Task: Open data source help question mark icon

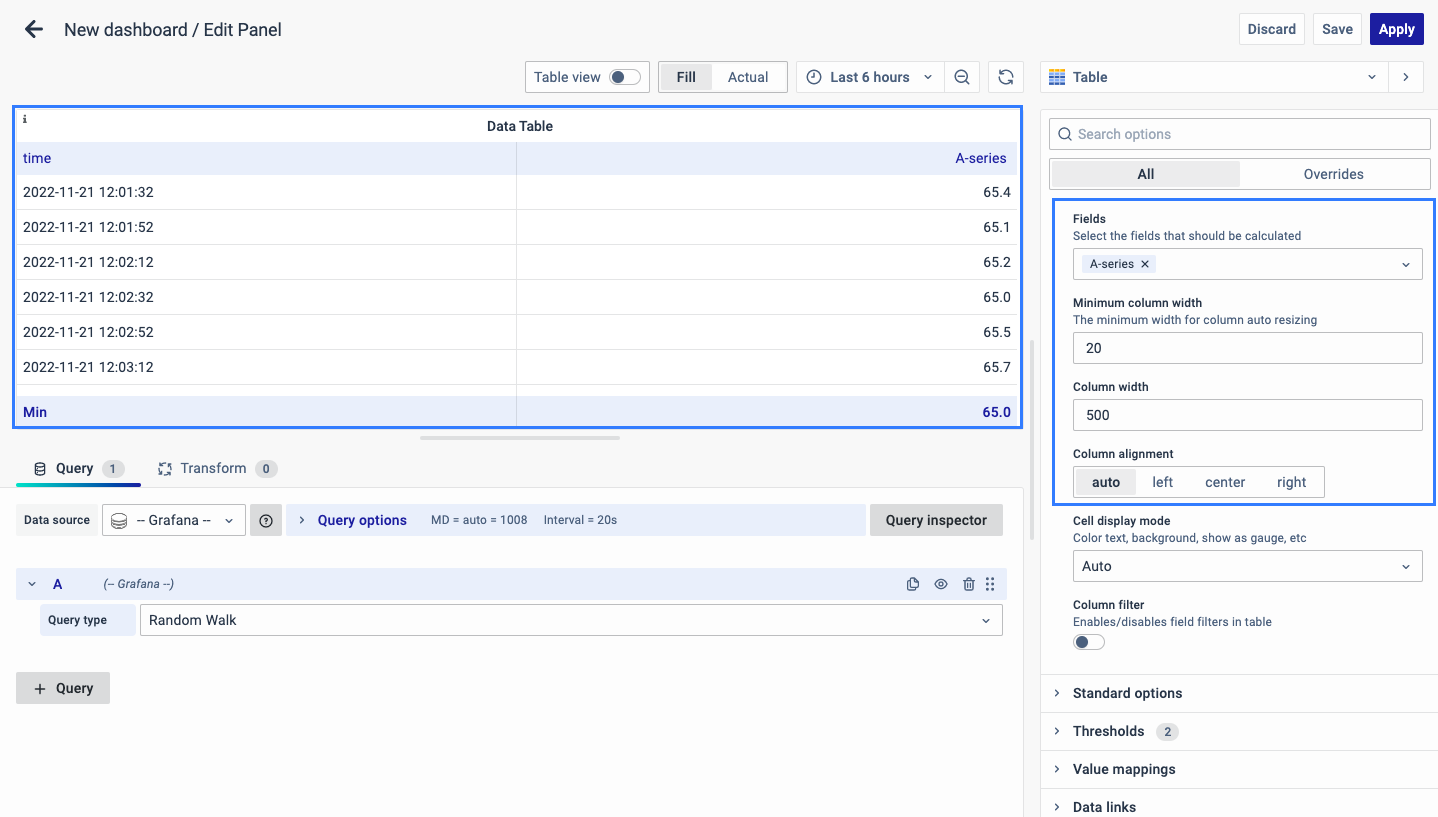Action: (266, 520)
